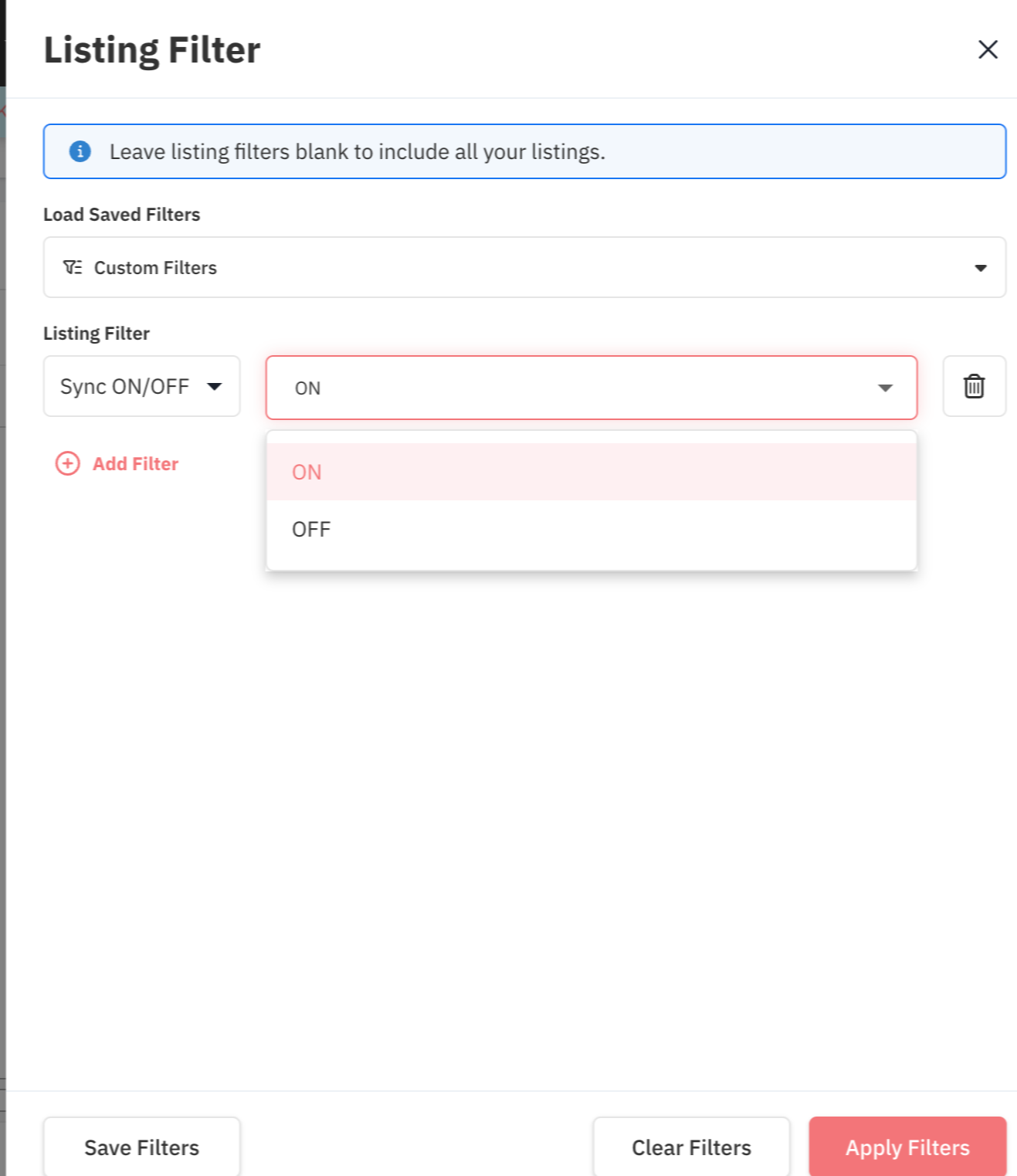Screen dimensions: 1017x1176
Task: Click the filter icon beside Custom Filters
Action: click(73, 268)
